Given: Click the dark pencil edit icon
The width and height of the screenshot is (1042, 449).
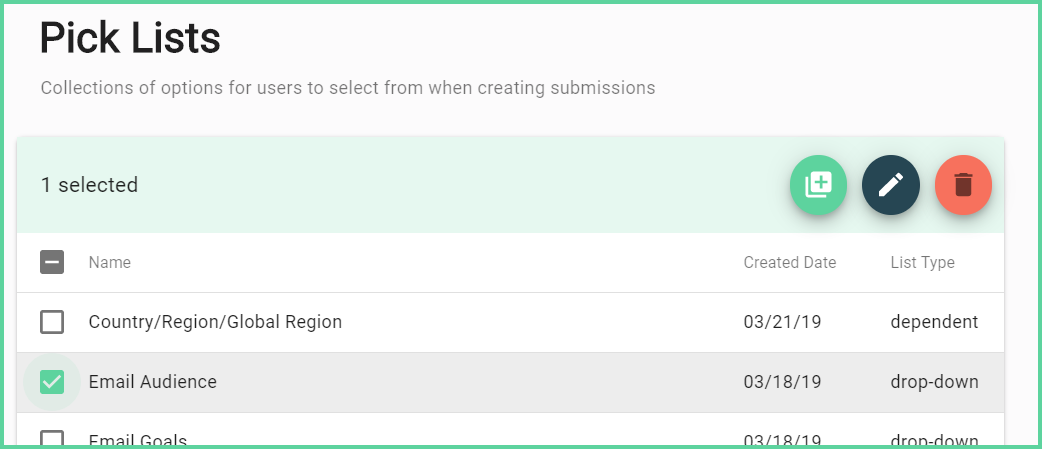Looking at the screenshot, I should pos(891,185).
